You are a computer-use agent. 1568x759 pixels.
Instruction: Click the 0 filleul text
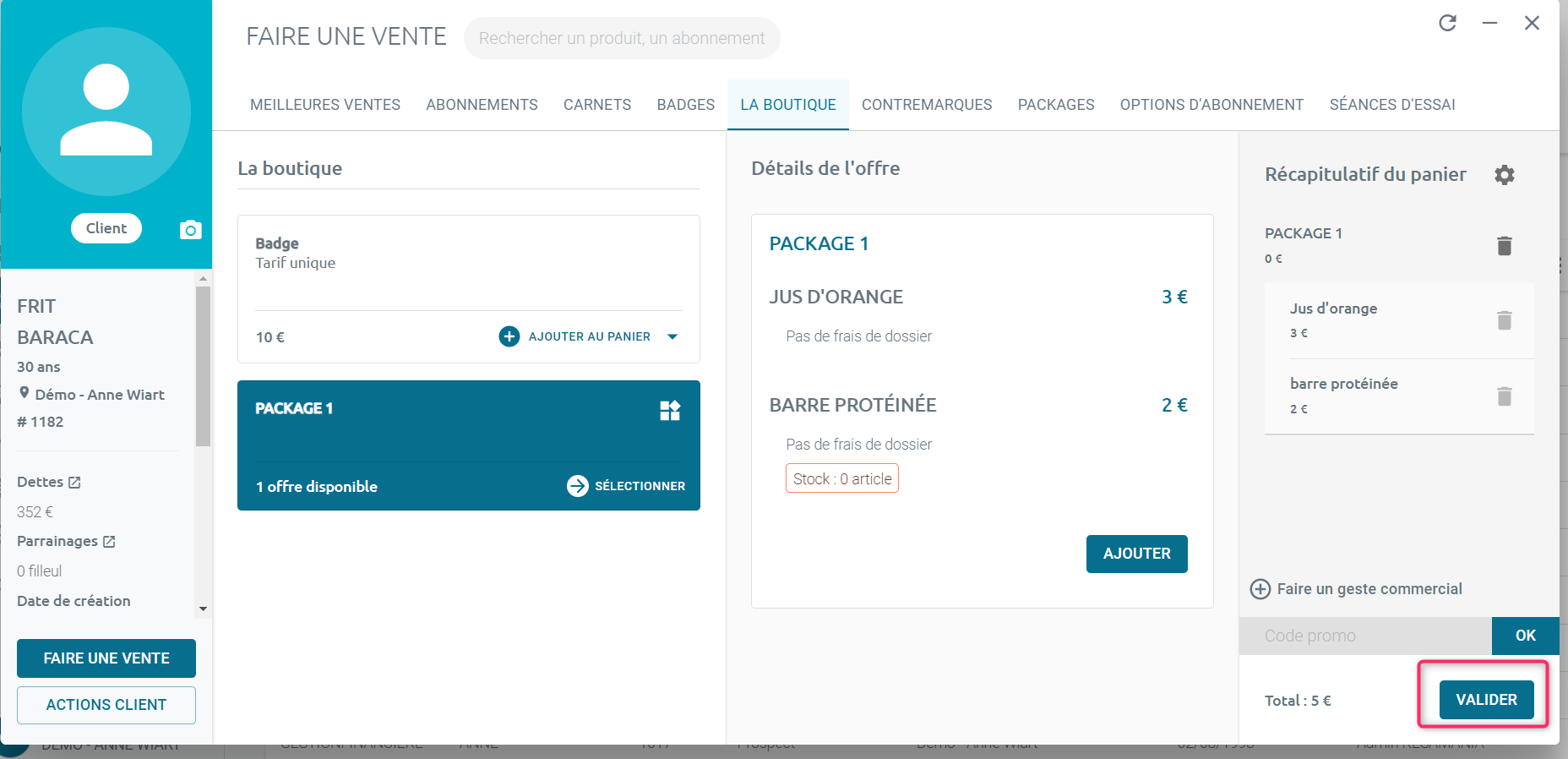point(39,571)
